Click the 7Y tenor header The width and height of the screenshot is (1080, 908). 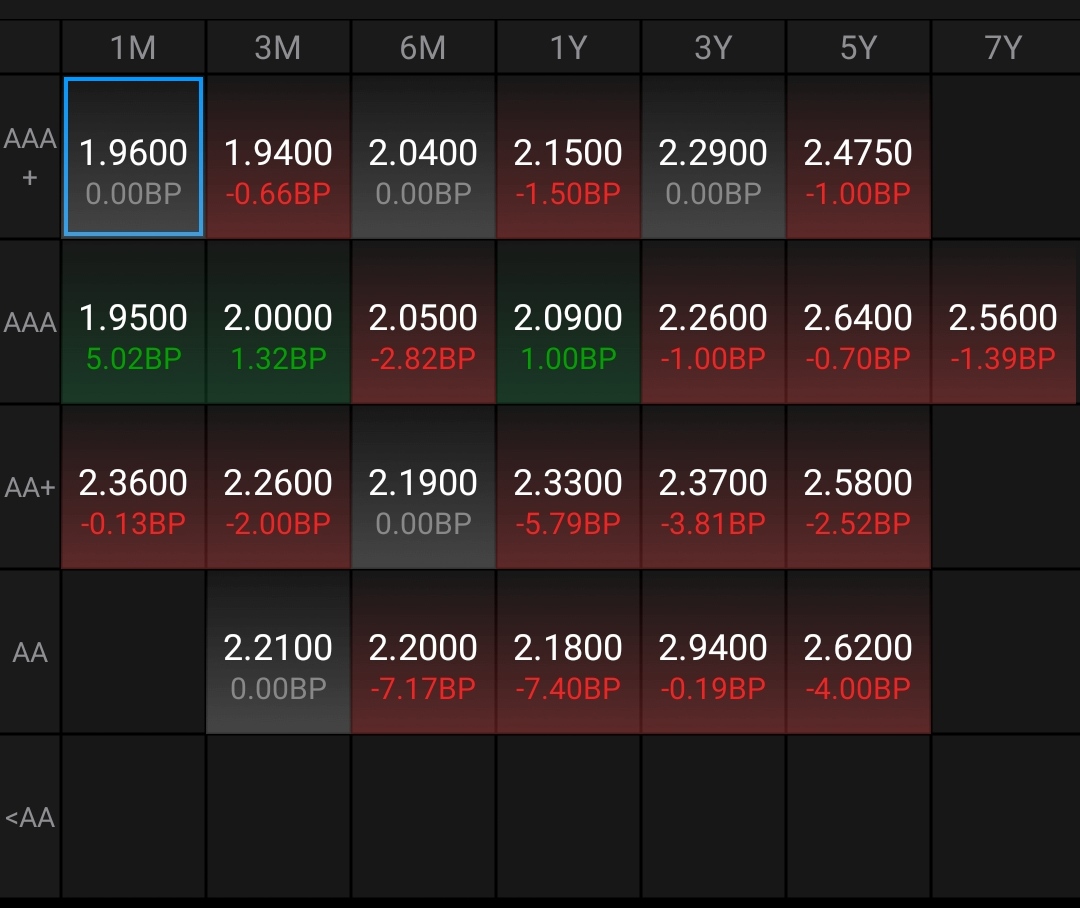[x=1003, y=47]
